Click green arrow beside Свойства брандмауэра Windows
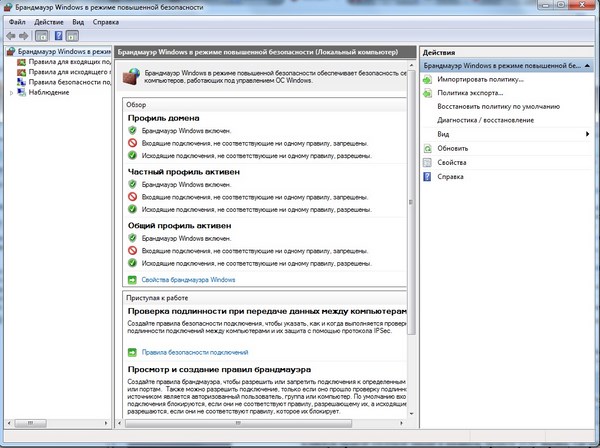 coord(132,280)
